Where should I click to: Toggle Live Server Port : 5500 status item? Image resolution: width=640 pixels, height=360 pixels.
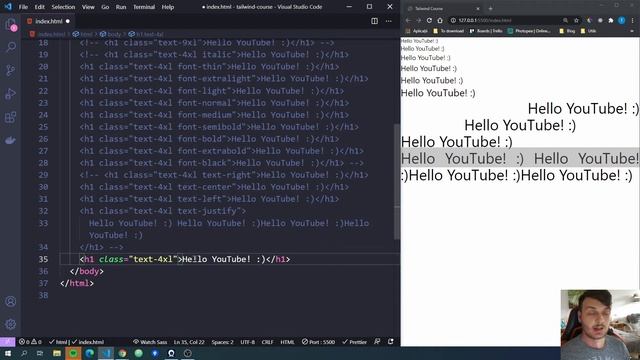pos(318,342)
